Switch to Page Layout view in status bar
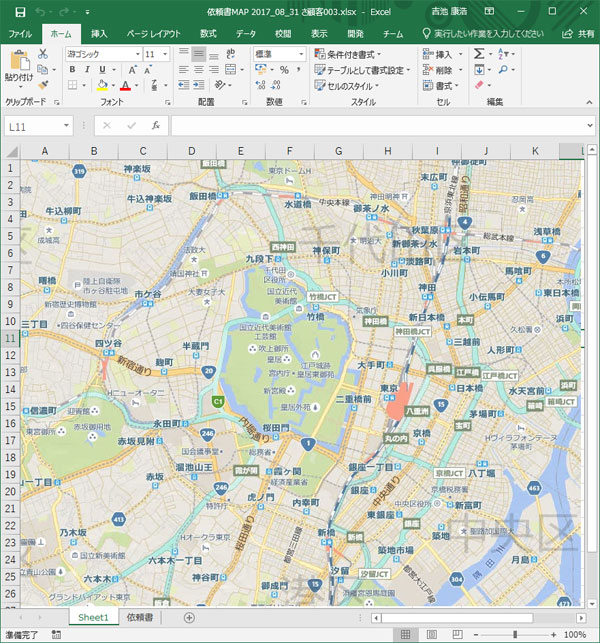Screen dimensions: 600x643 point(432,634)
